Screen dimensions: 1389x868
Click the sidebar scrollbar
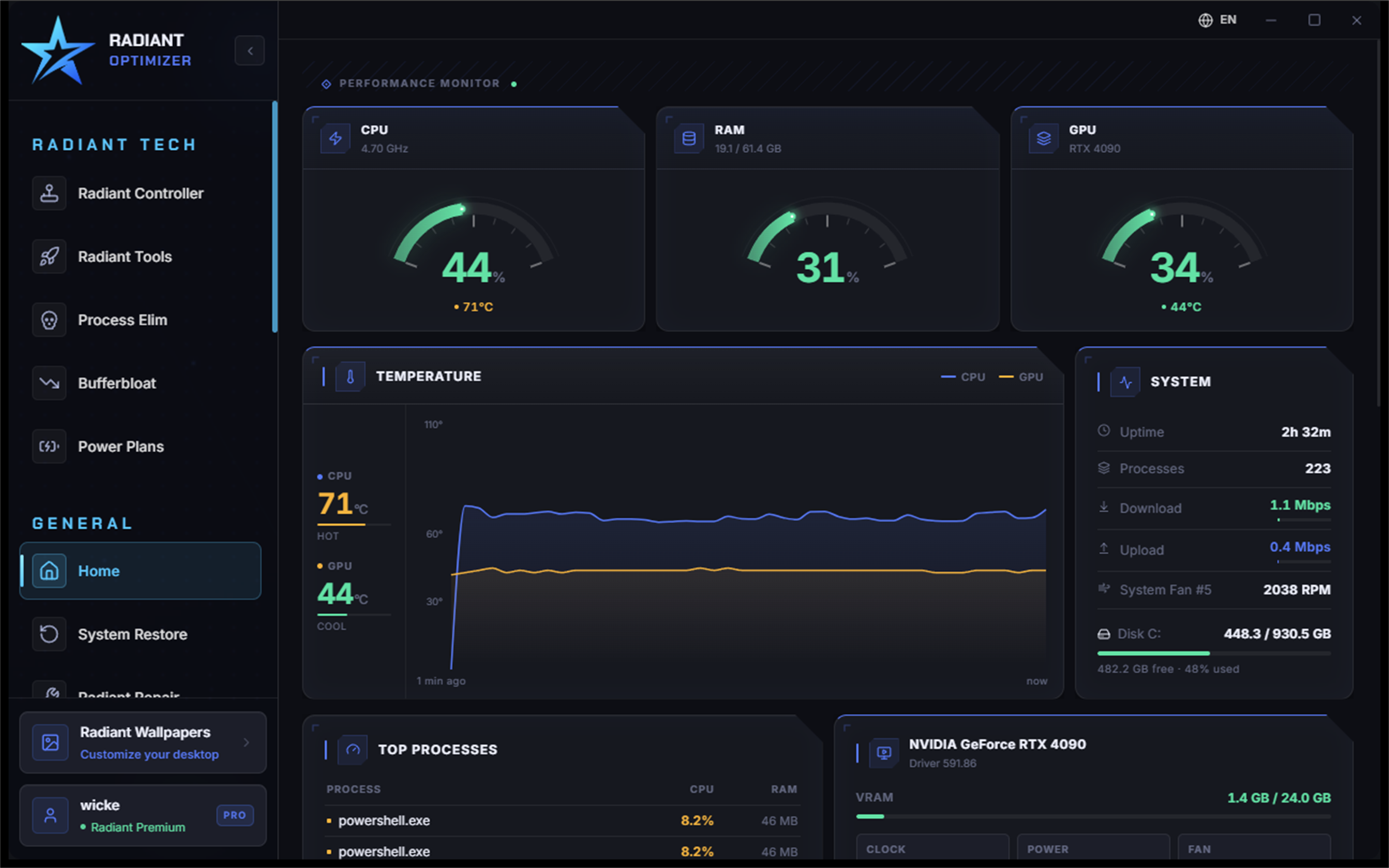click(275, 217)
